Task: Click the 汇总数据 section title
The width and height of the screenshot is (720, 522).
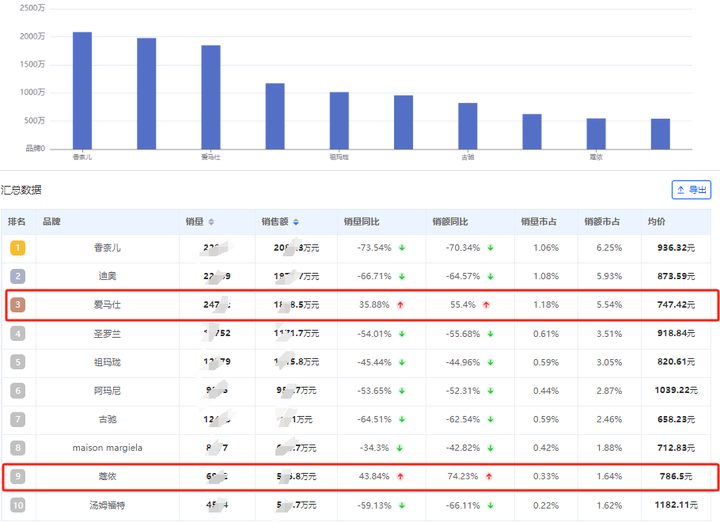Action: 21,190
